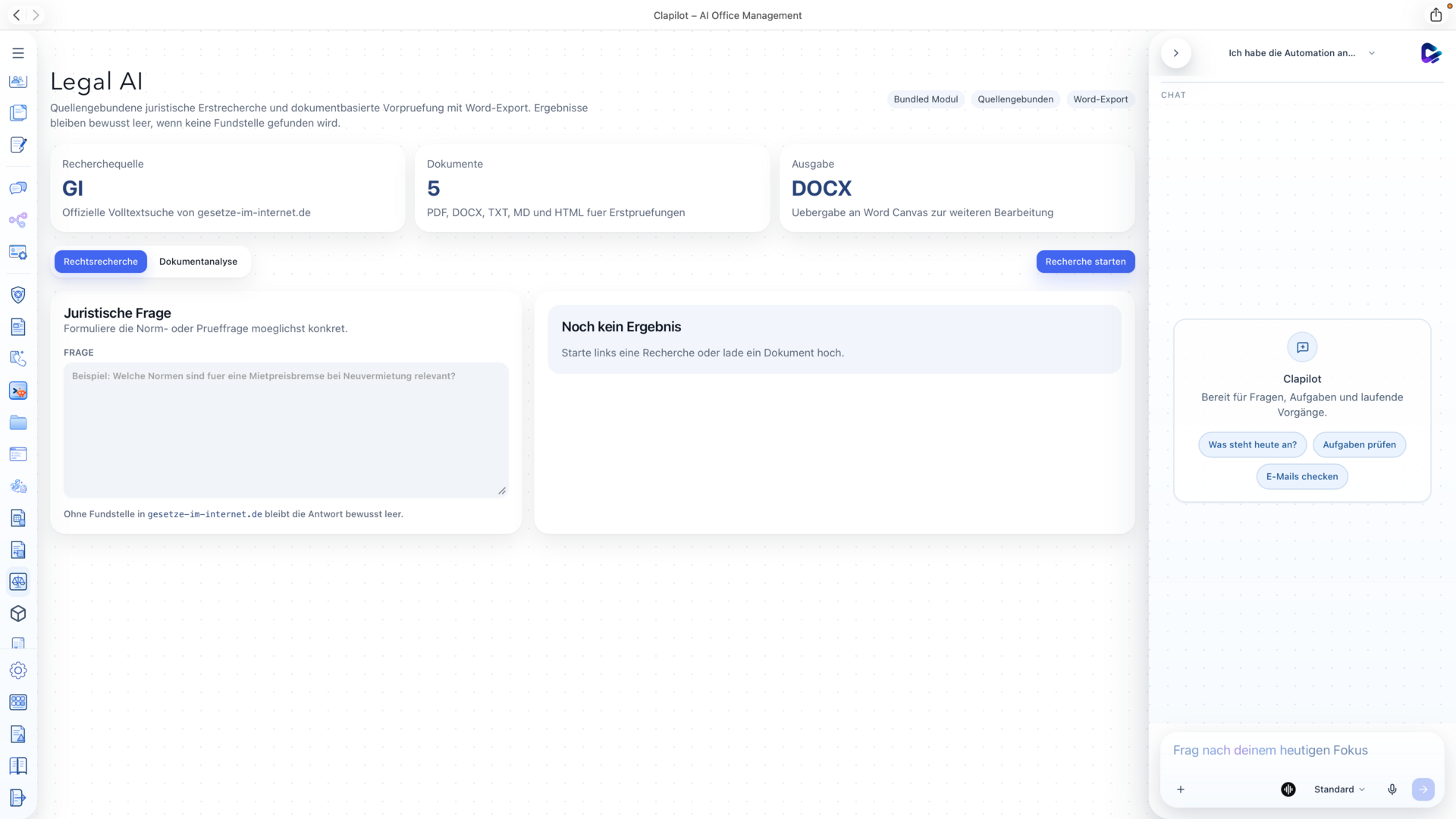Click the CHAT section label

point(1173,96)
